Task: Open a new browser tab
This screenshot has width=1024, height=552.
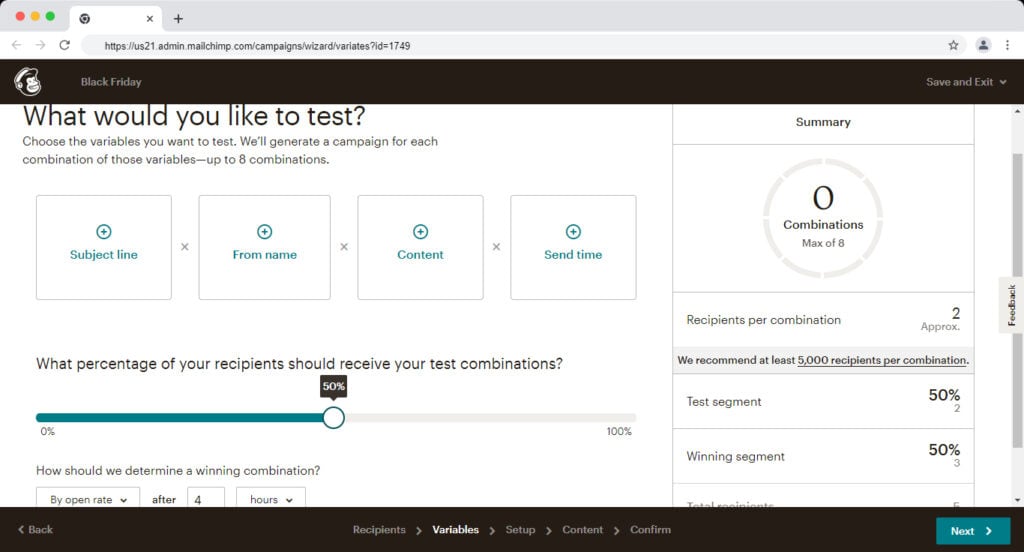Action: (178, 18)
